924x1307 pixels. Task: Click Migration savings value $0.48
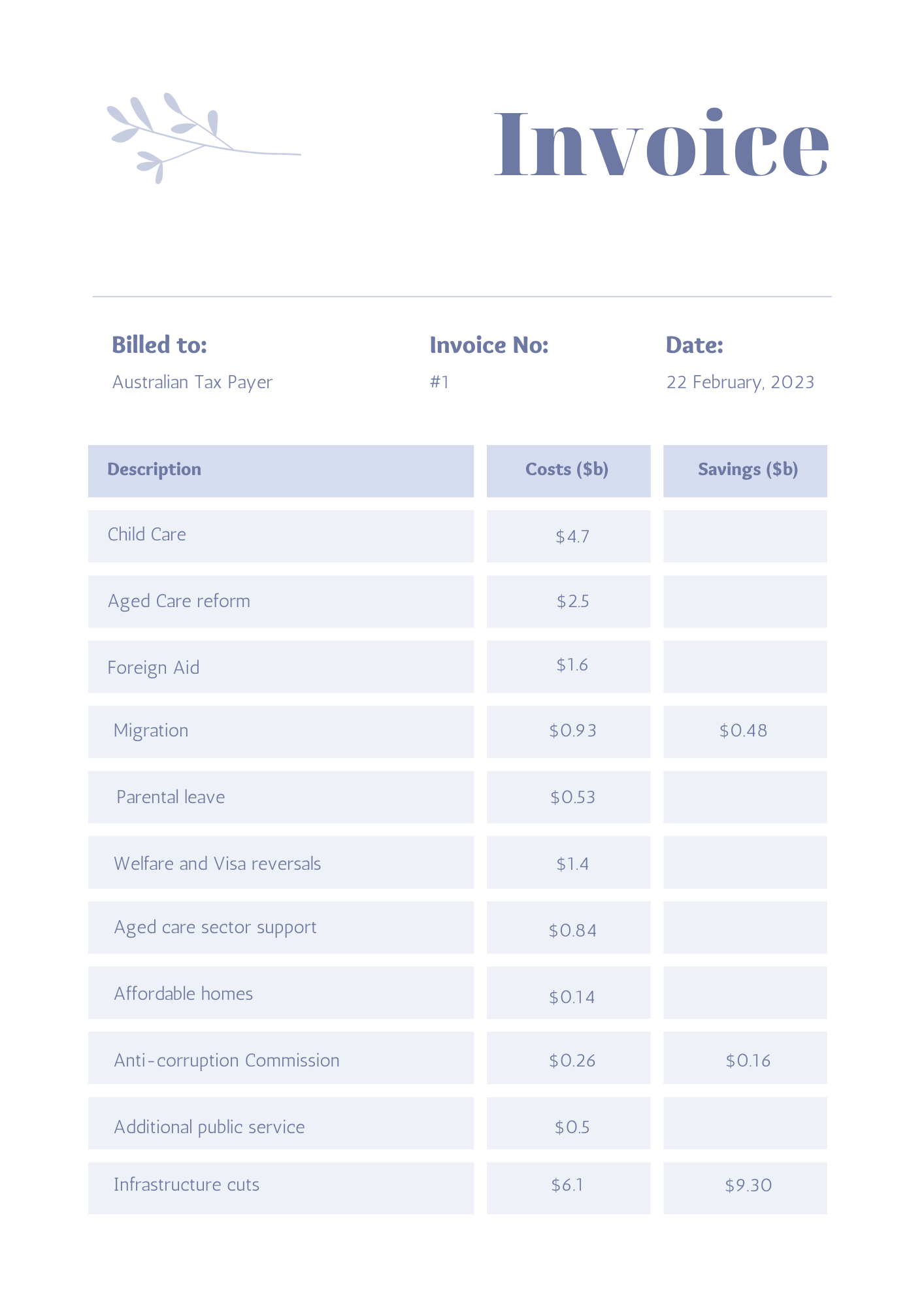tap(744, 731)
